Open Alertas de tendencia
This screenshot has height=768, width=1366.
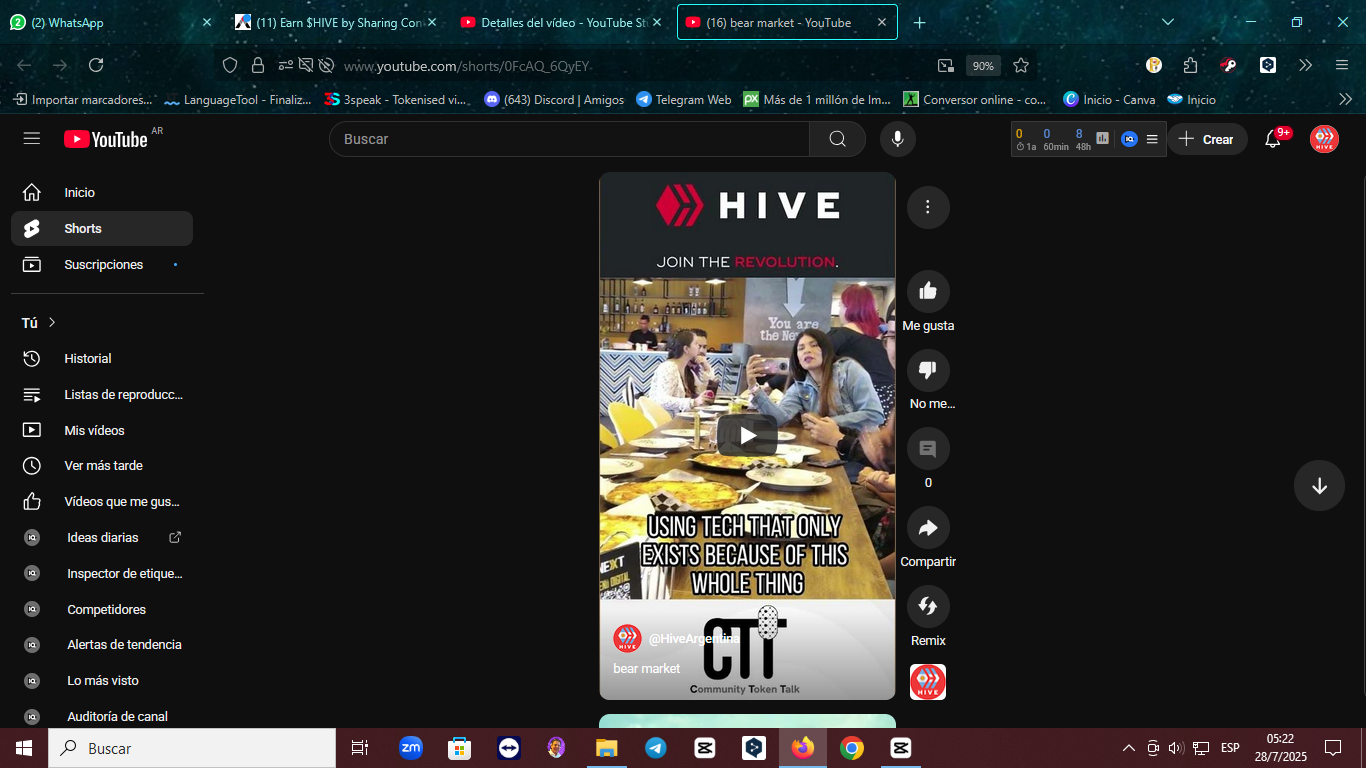click(x=102, y=644)
